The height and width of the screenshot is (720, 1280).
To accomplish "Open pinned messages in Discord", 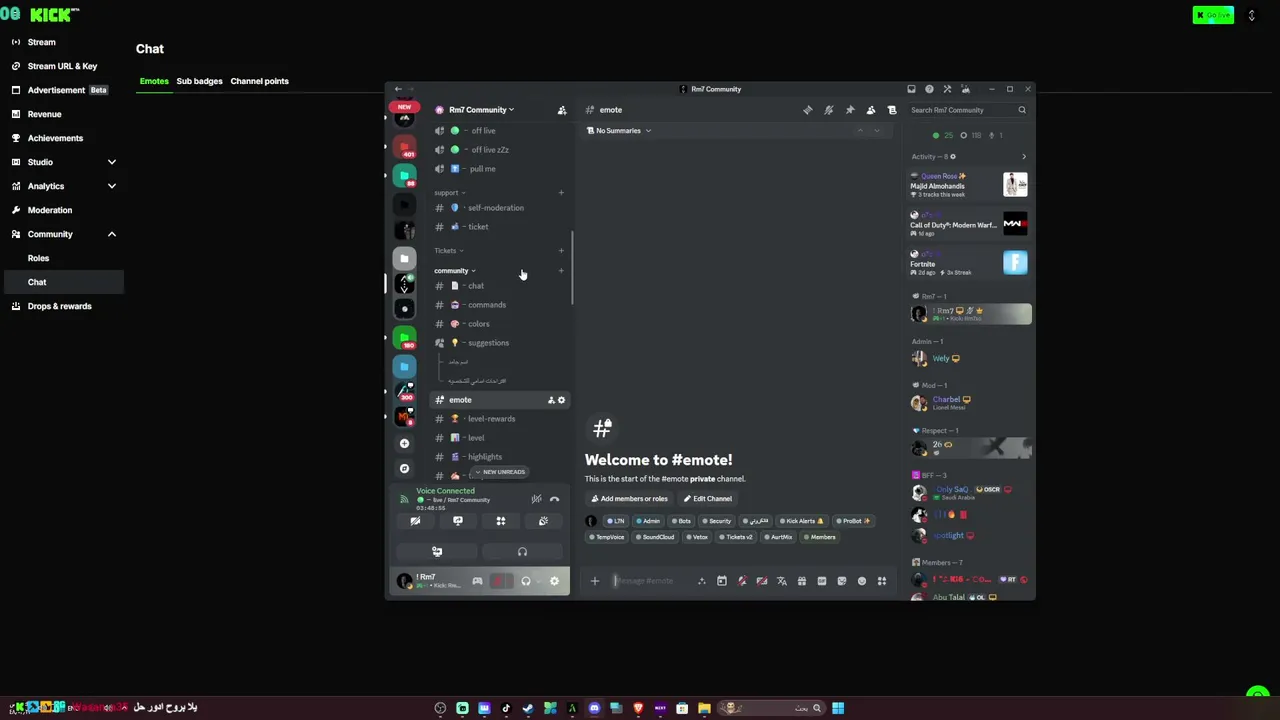I will click(850, 110).
